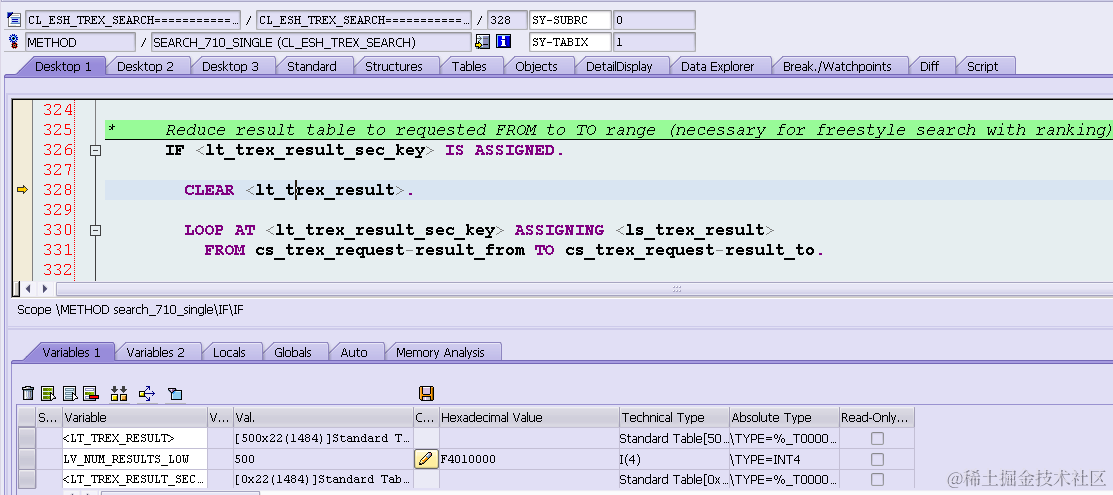Viewport: 1113px width, 495px height.
Task: Collapse the LOOP block at line 330
Action: click(95, 230)
